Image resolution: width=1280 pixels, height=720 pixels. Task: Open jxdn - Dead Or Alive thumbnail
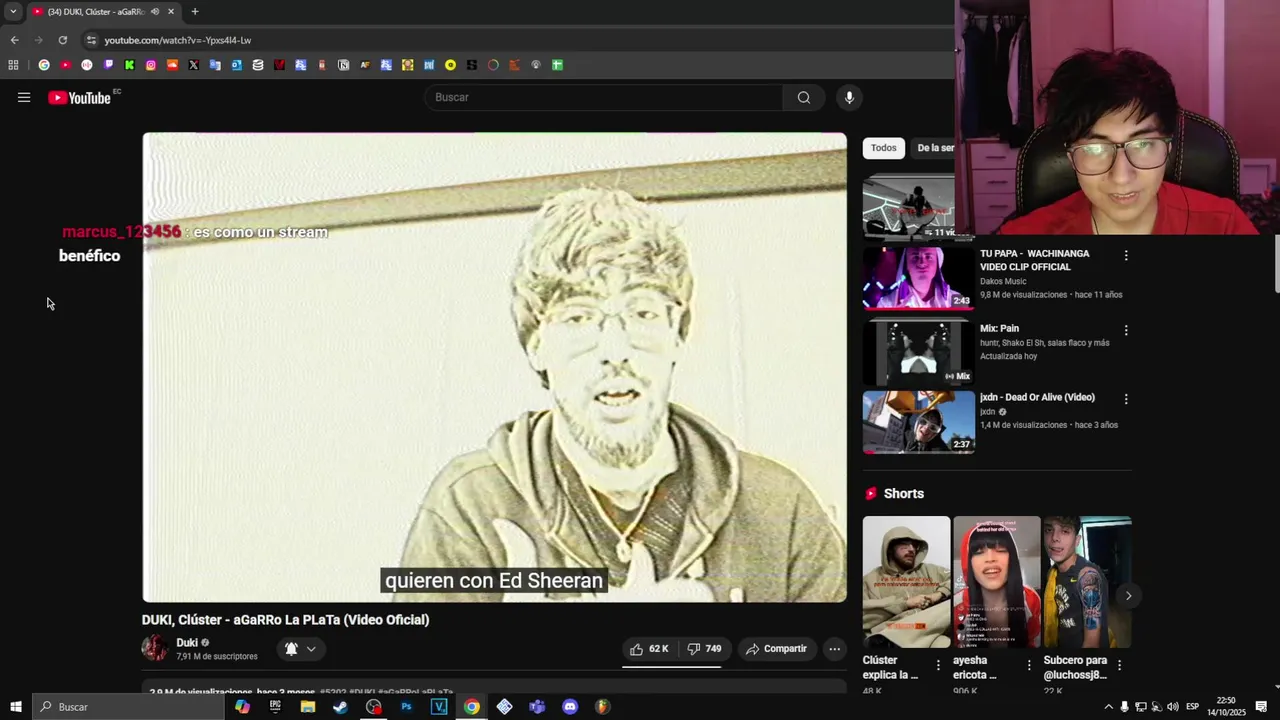918,422
